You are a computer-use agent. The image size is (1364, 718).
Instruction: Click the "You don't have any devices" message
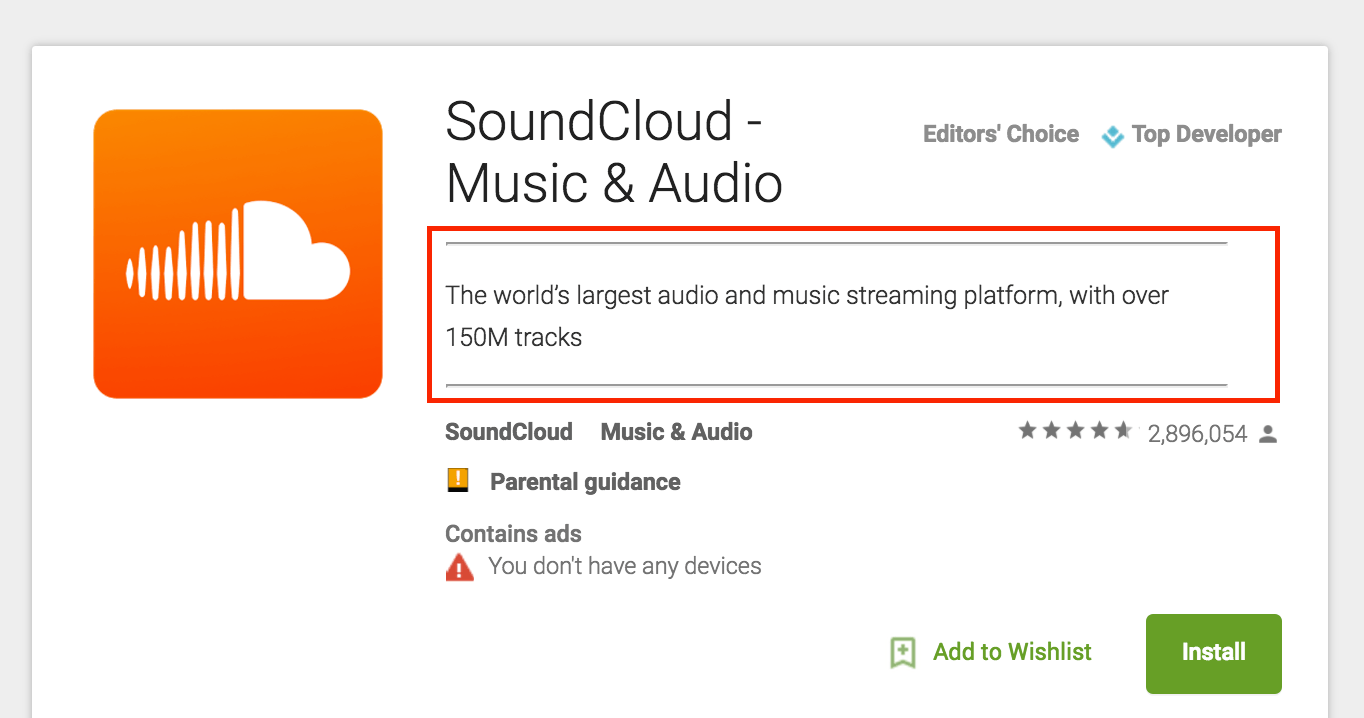[625, 566]
